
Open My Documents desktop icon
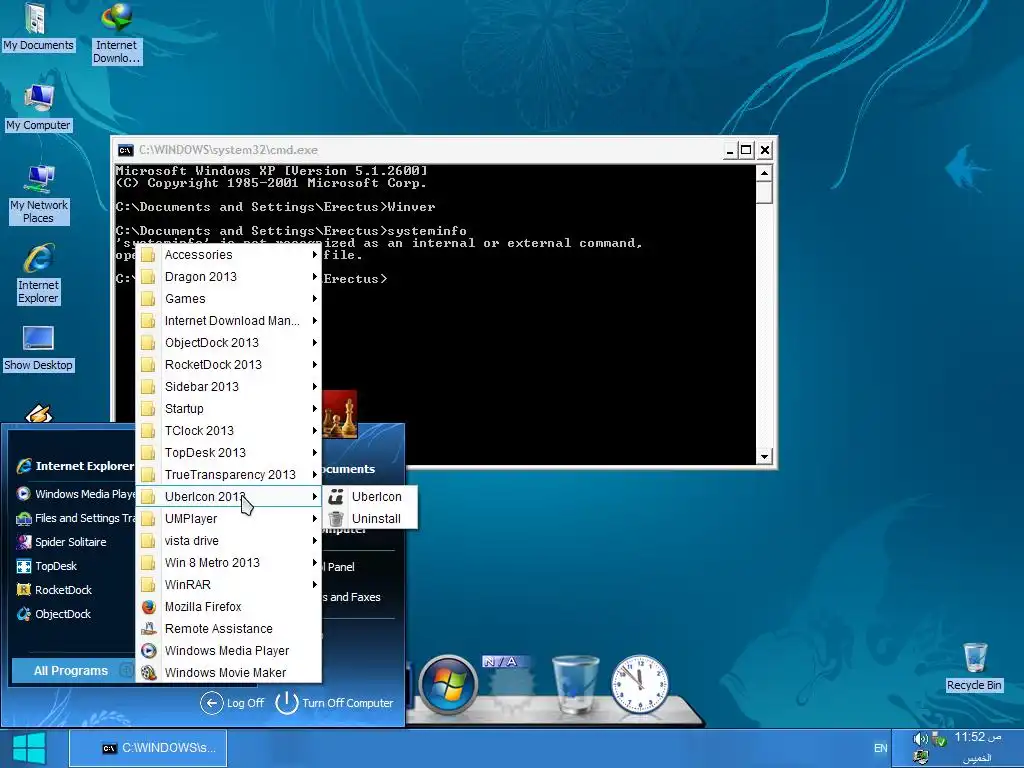[x=38, y=27]
